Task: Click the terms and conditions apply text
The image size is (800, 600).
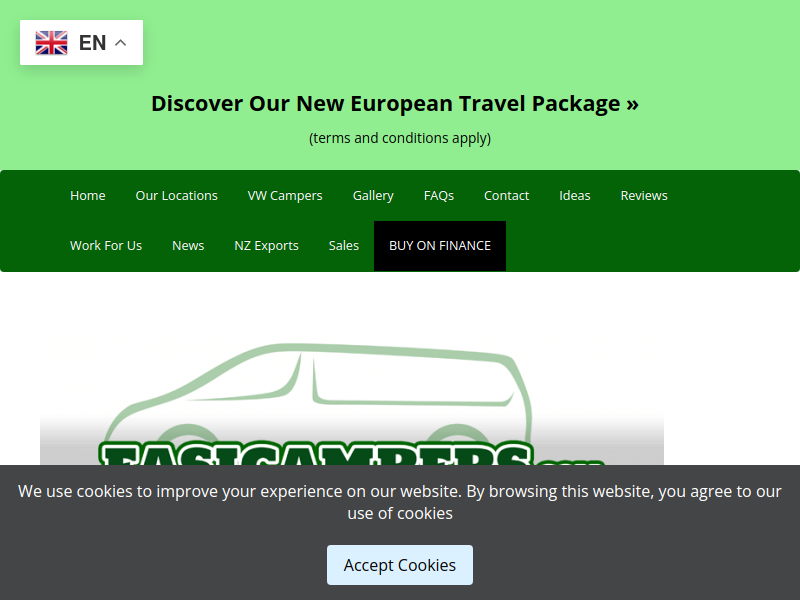Action: point(400,138)
